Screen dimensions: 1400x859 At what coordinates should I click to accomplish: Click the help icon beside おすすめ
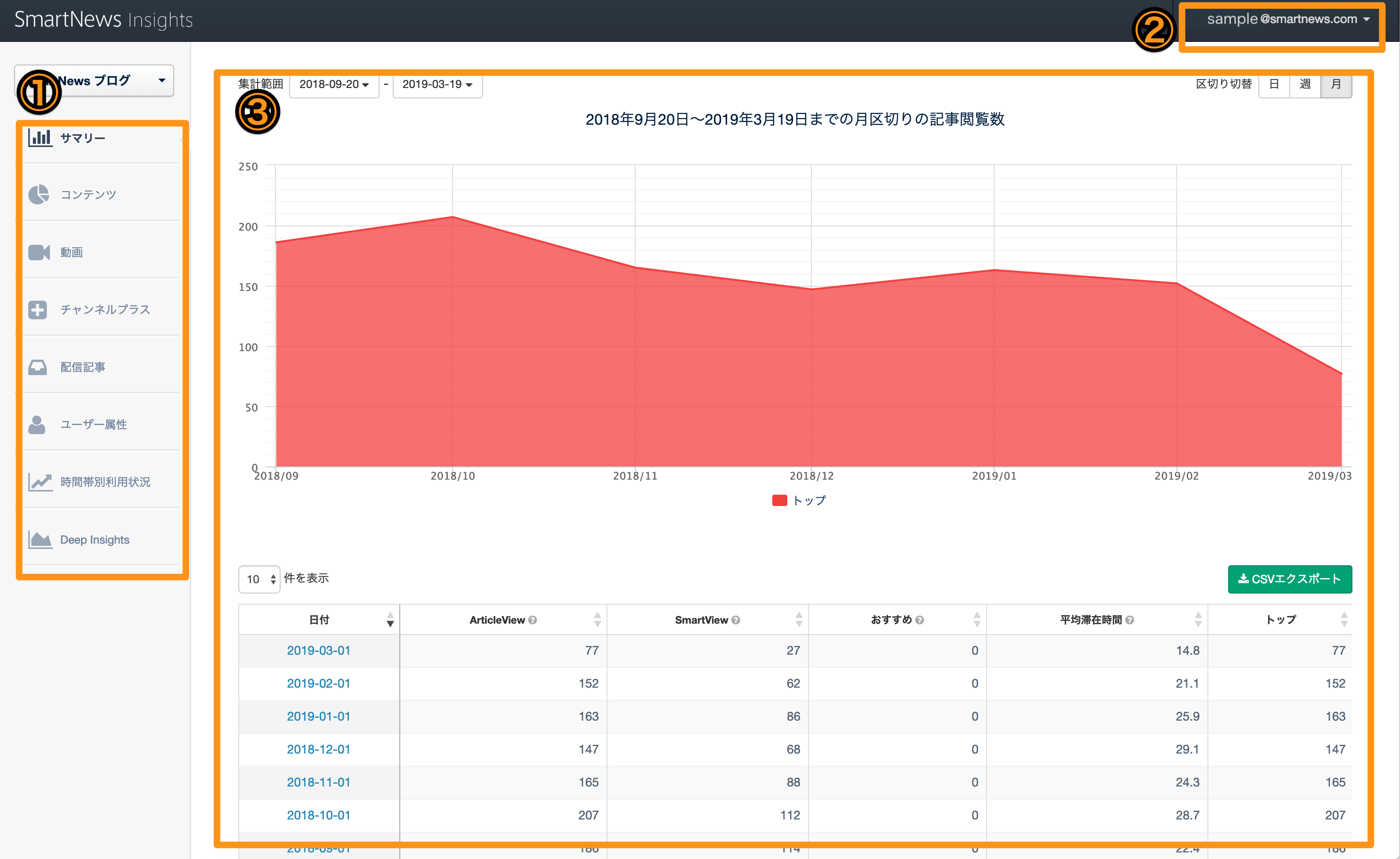coord(920,620)
